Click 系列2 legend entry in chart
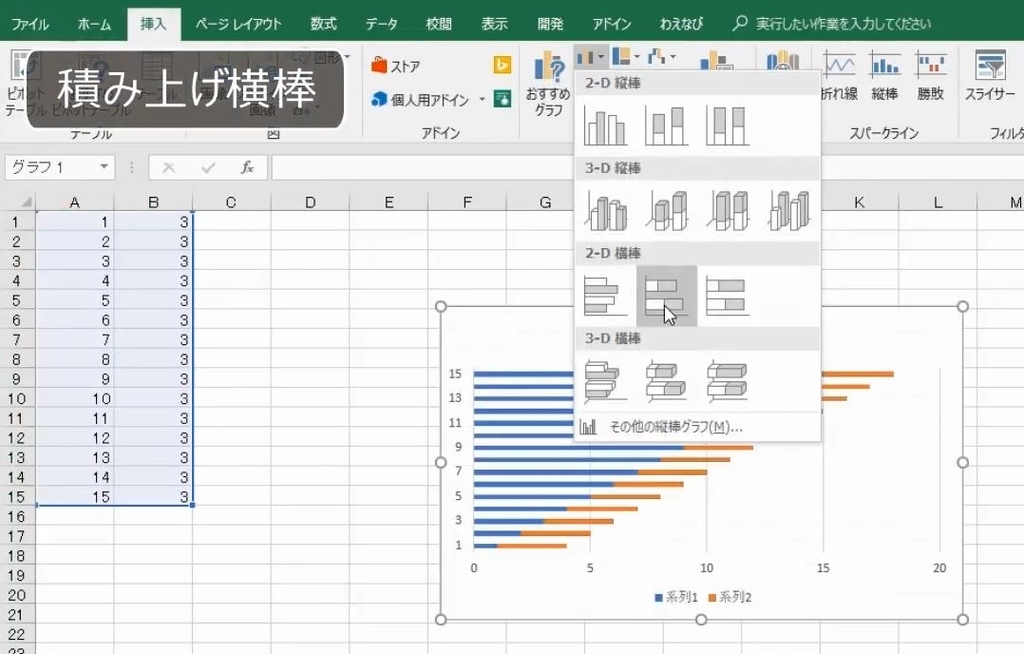Screen dimensions: 1024x654 click(730, 597)
